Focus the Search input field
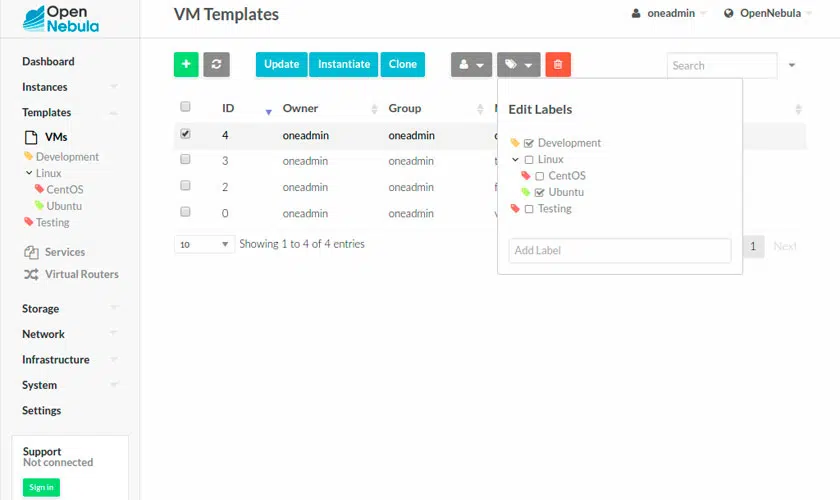The height and width of the screenshot is (500, 840). coord(722,65)
